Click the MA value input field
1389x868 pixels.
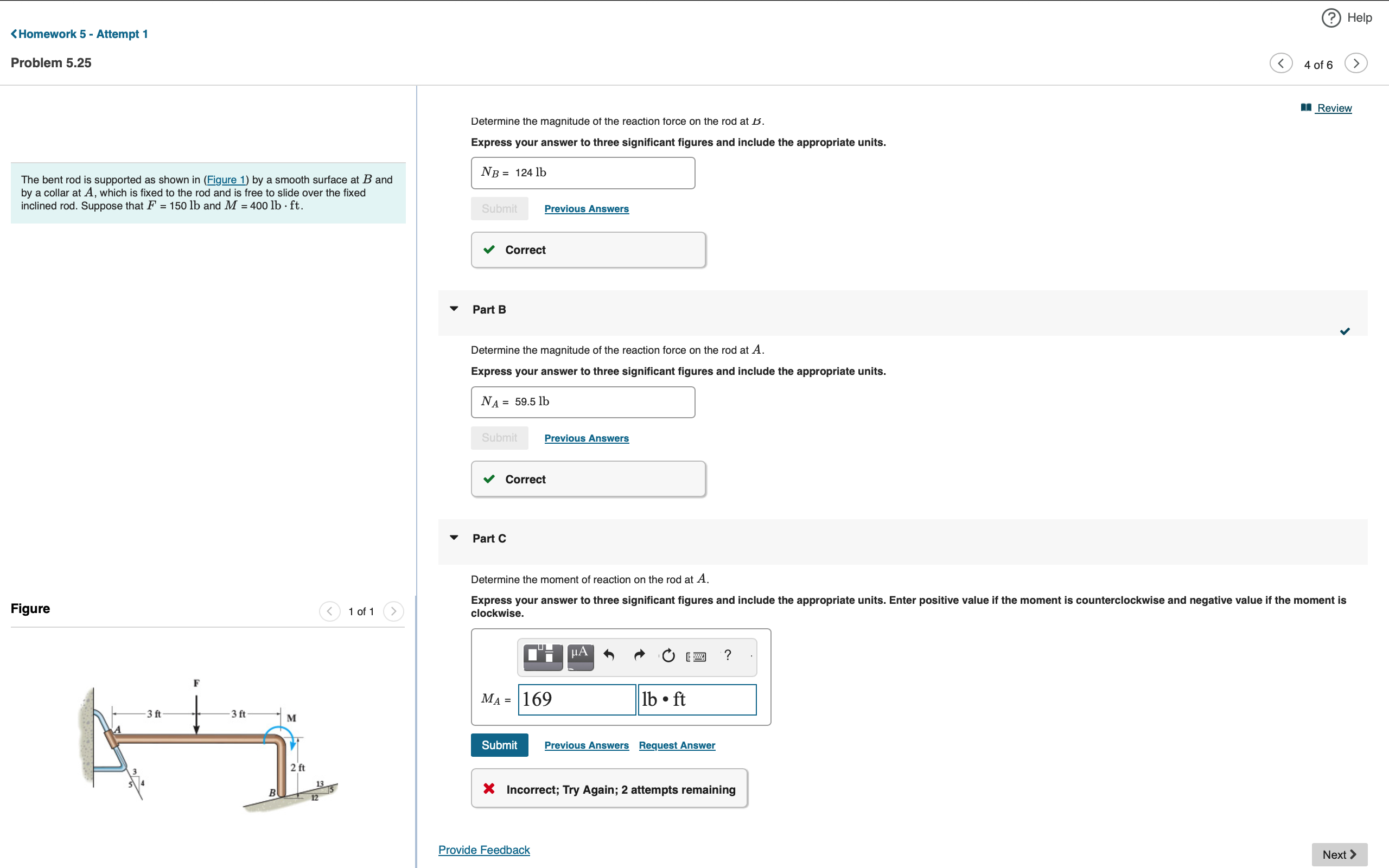[x=576, y=699]
